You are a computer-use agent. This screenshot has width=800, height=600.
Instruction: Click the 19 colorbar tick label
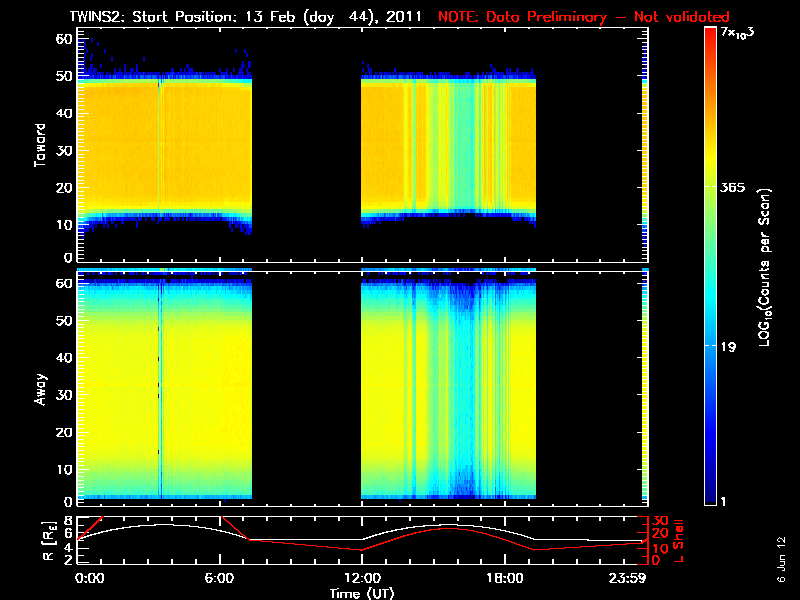click(x=729, y=347)
